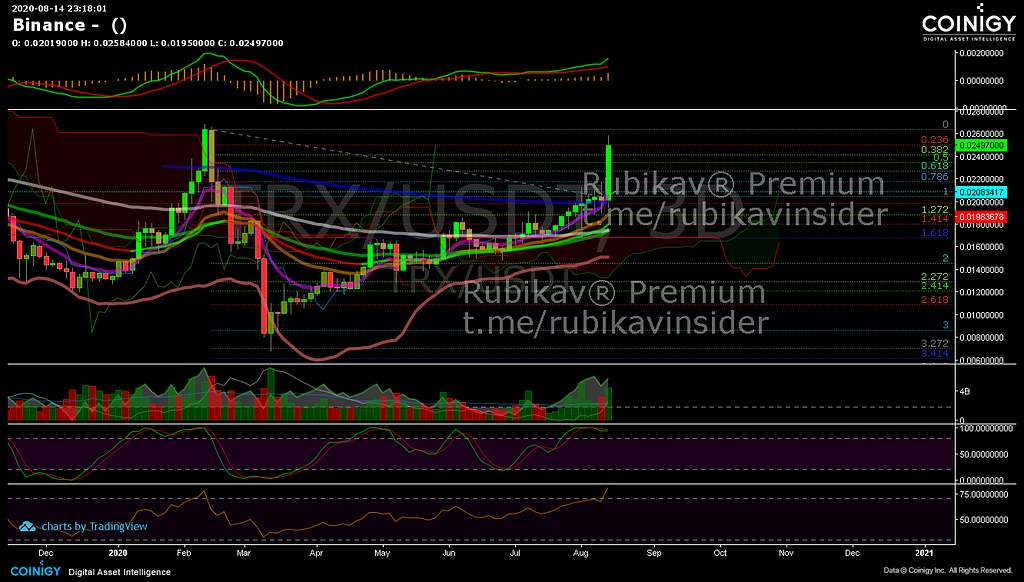This screenshot has width=1024, height=582.
Task: Click the Feb label on the time axis
Action: click(x=184, y=553)
